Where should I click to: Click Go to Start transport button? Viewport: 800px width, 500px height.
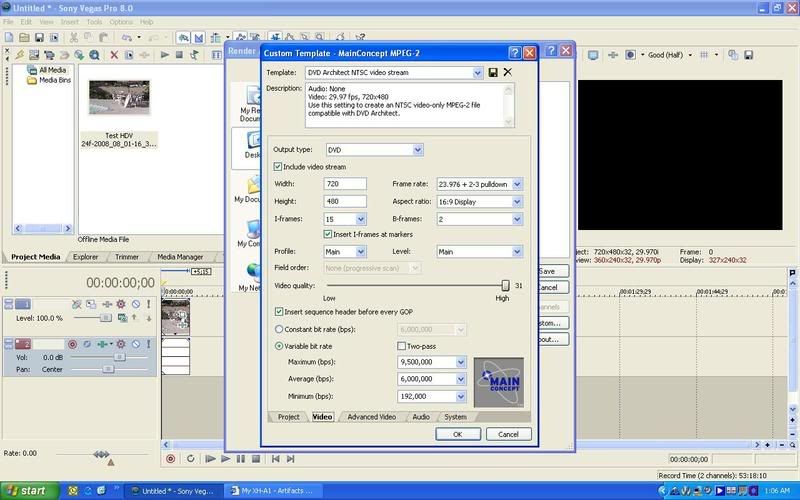(x=275, y=459)
